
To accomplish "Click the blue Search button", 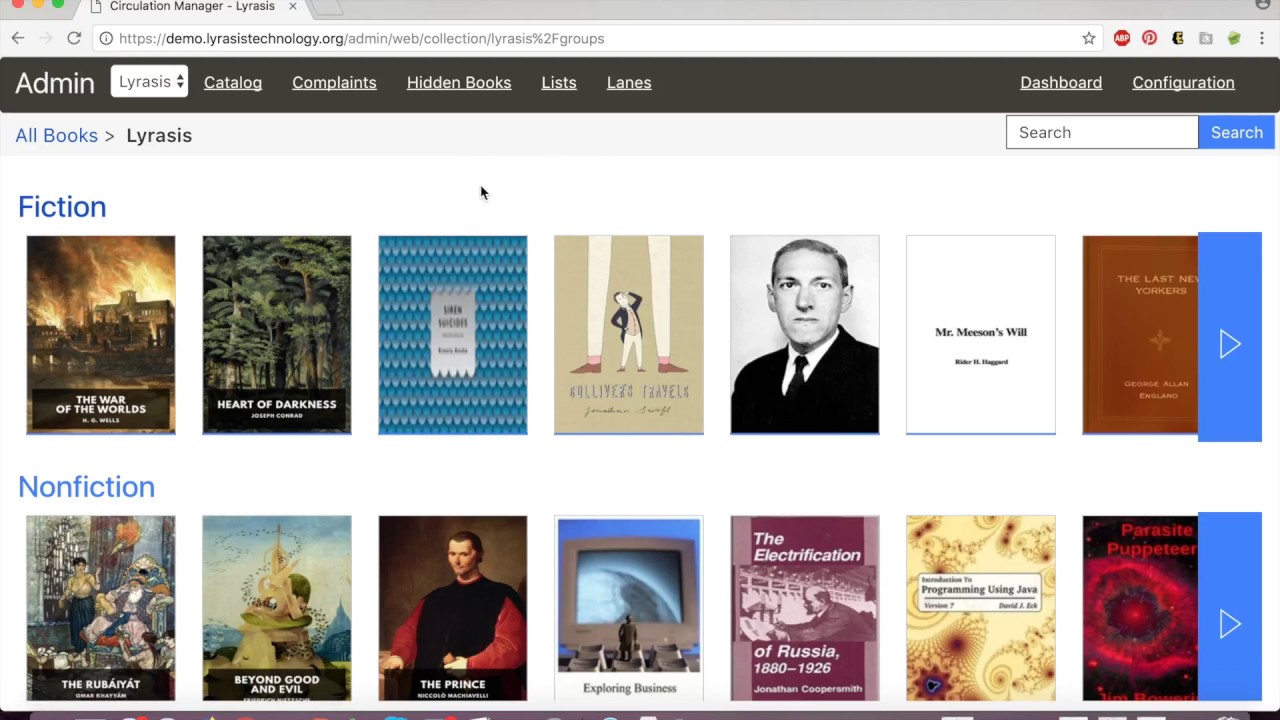I will 1236,132.
